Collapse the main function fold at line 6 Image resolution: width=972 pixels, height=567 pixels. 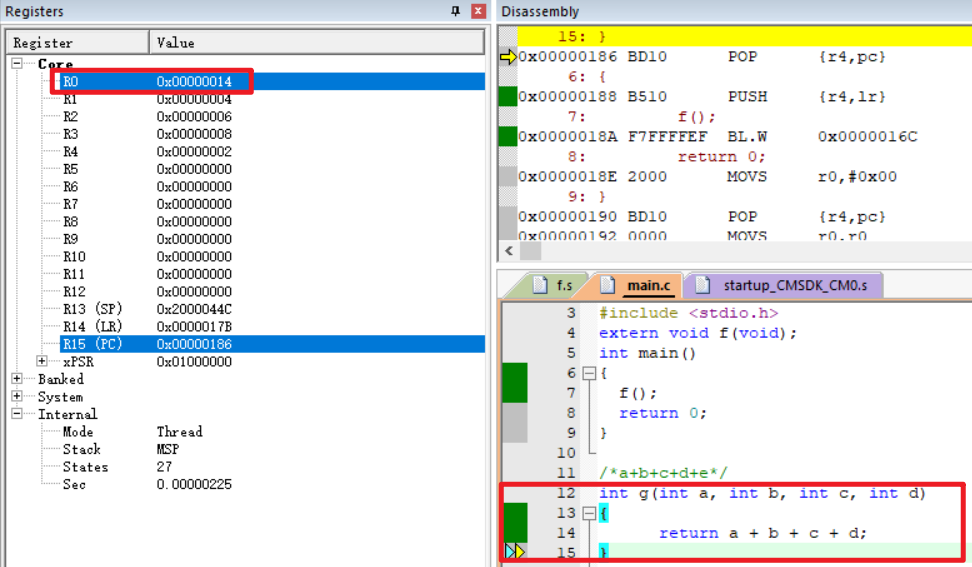pos(588,373)
